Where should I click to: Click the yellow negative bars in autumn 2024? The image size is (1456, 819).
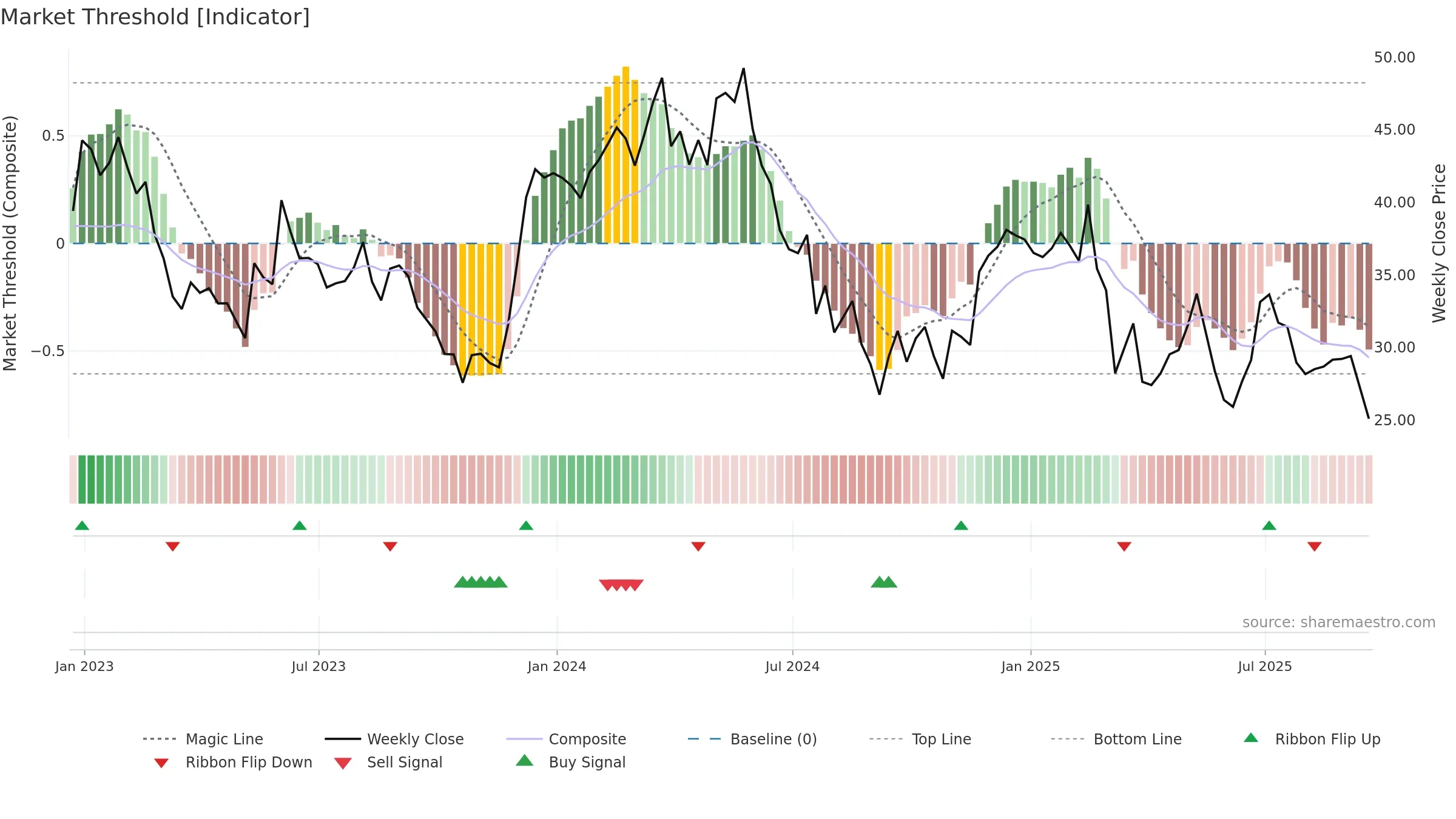click(884, 306)
